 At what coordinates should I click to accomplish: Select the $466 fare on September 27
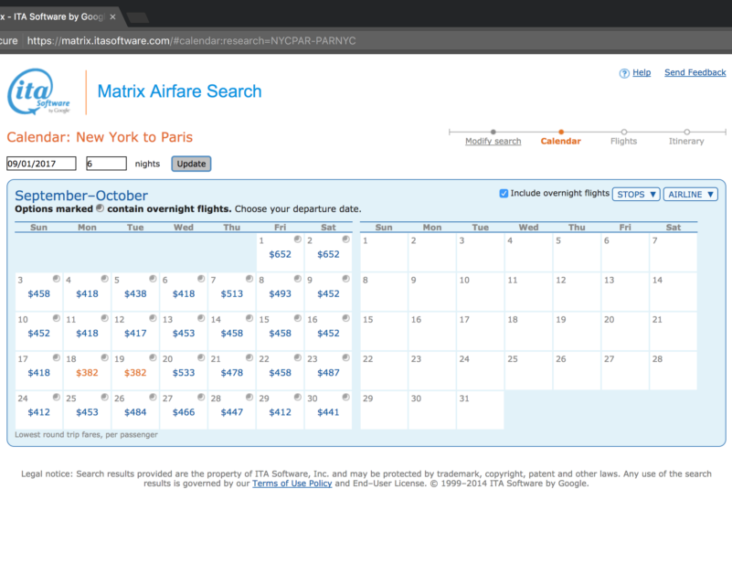click(x=183, y=412)
